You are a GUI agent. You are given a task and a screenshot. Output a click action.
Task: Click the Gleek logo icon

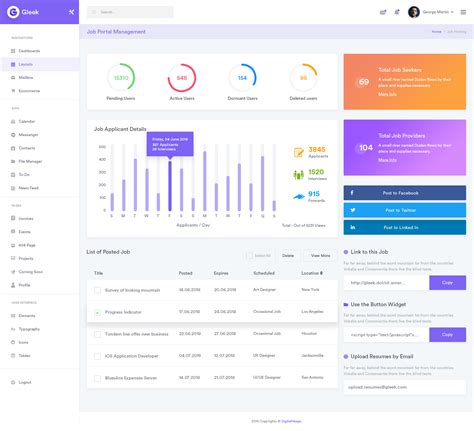coord(13,12)
